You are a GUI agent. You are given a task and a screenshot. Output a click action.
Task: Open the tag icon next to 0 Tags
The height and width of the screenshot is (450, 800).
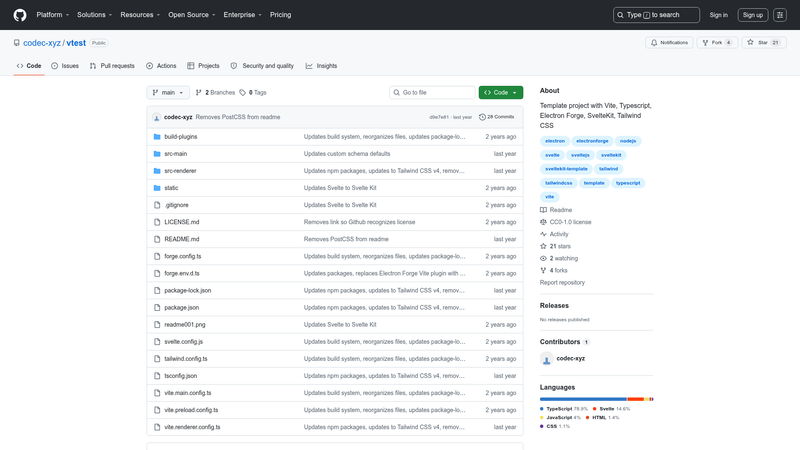pyautogui.click(x=242, y=92)
